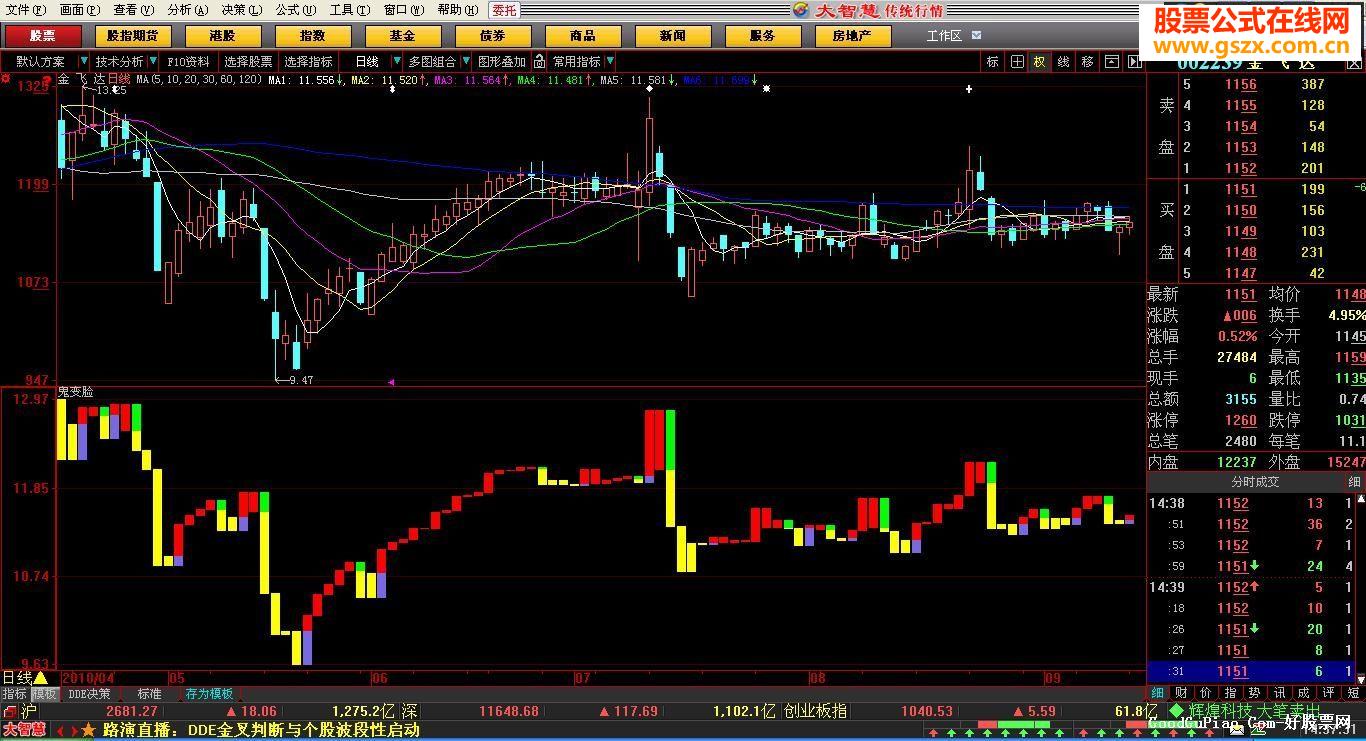
Task: Open the 帮助(H) menu
Action: click(457, 10)
